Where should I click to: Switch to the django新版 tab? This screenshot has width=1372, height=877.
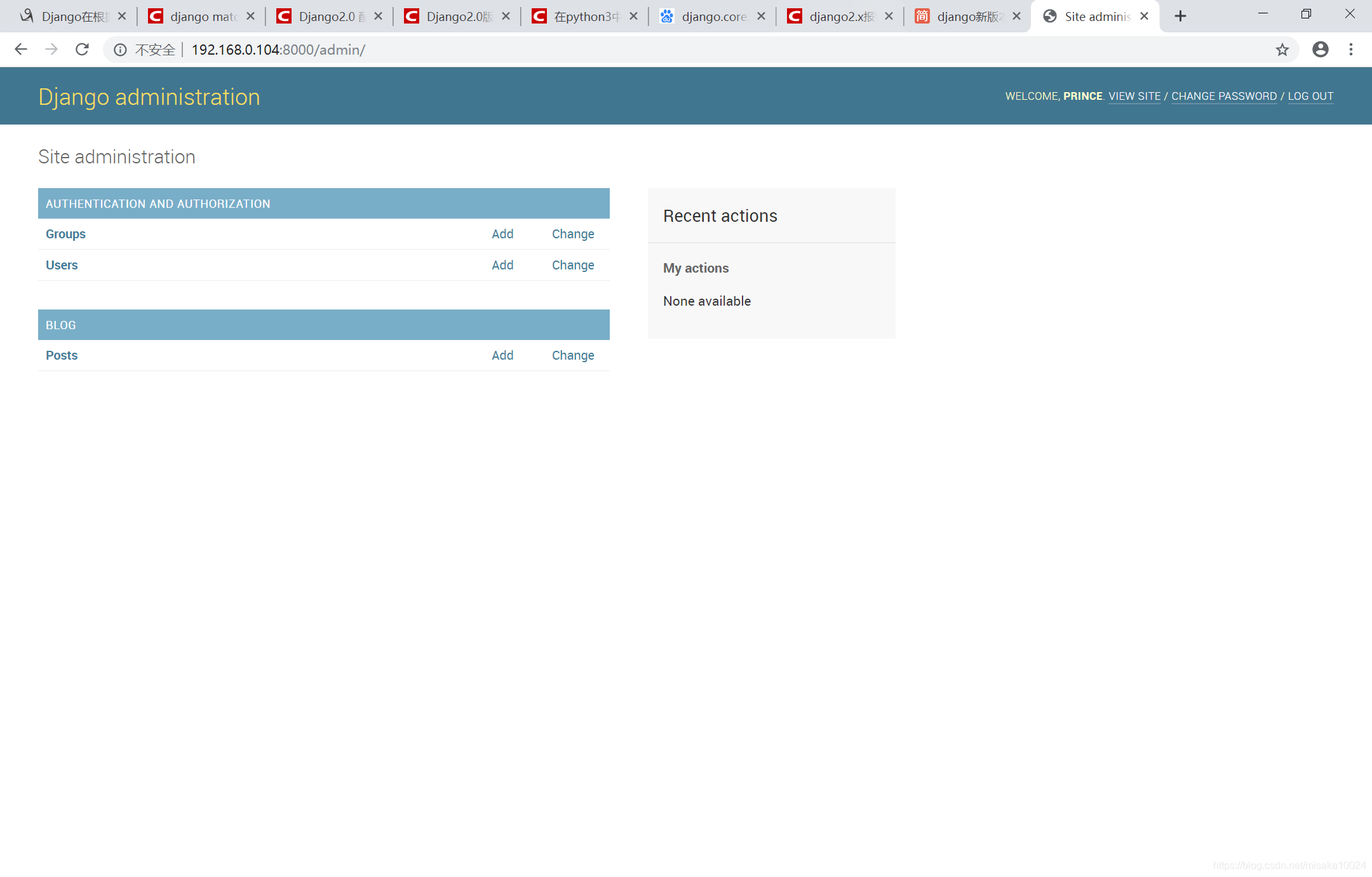[968, 17]
